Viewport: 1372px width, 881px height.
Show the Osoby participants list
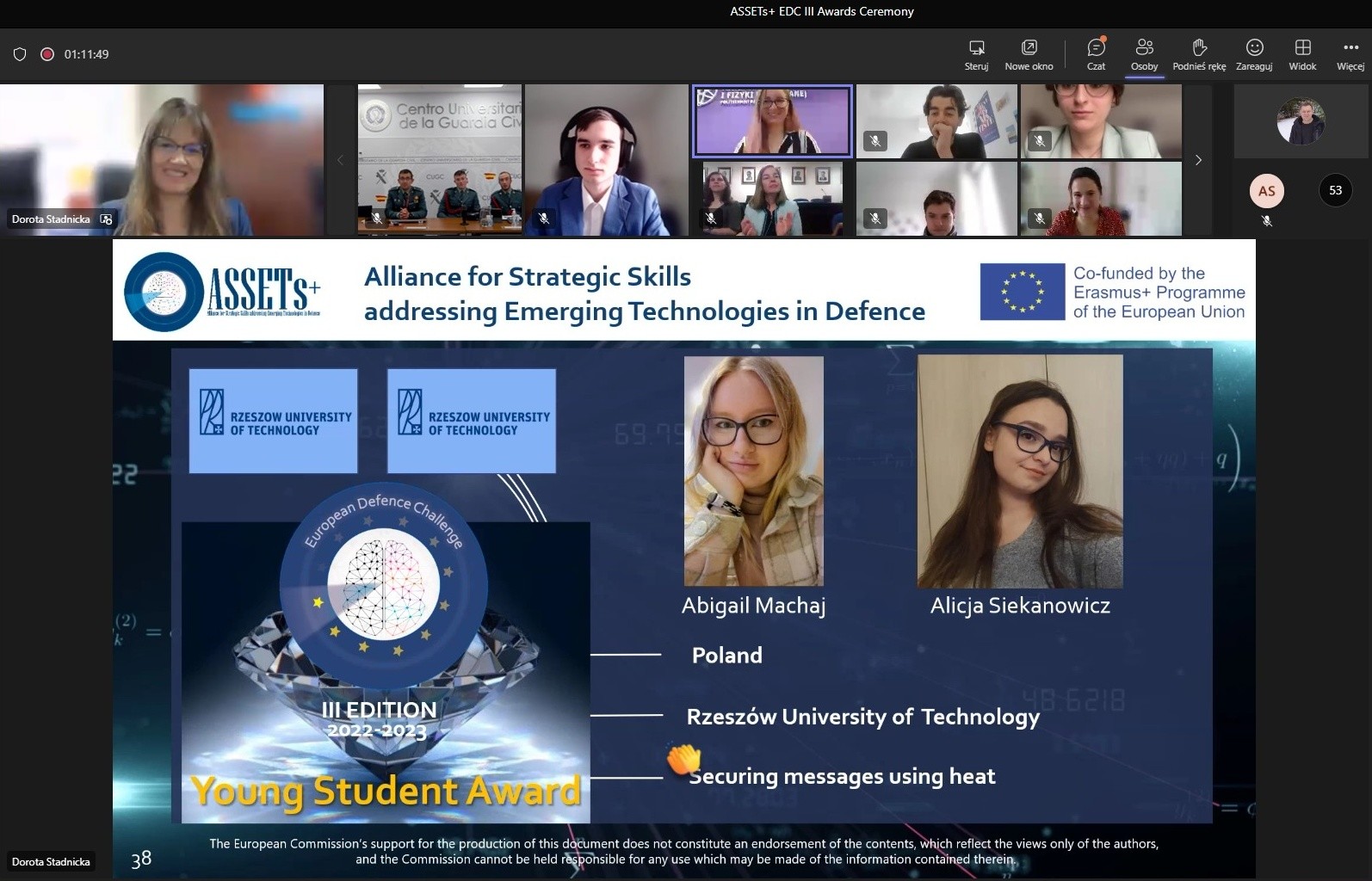pyautogui.click(x=1144, y=54)
